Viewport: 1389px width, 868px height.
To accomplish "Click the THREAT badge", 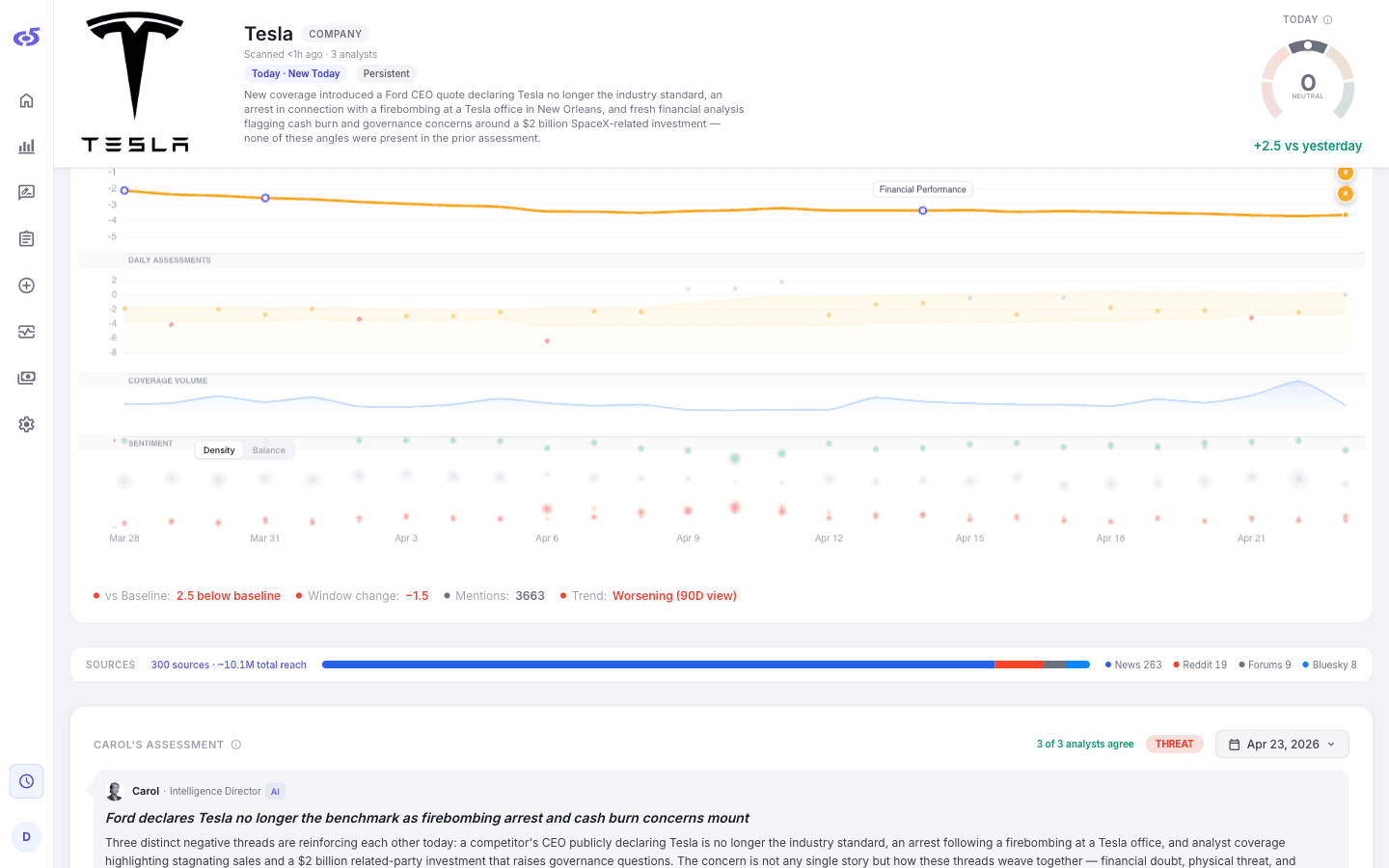I will 1174,745.
